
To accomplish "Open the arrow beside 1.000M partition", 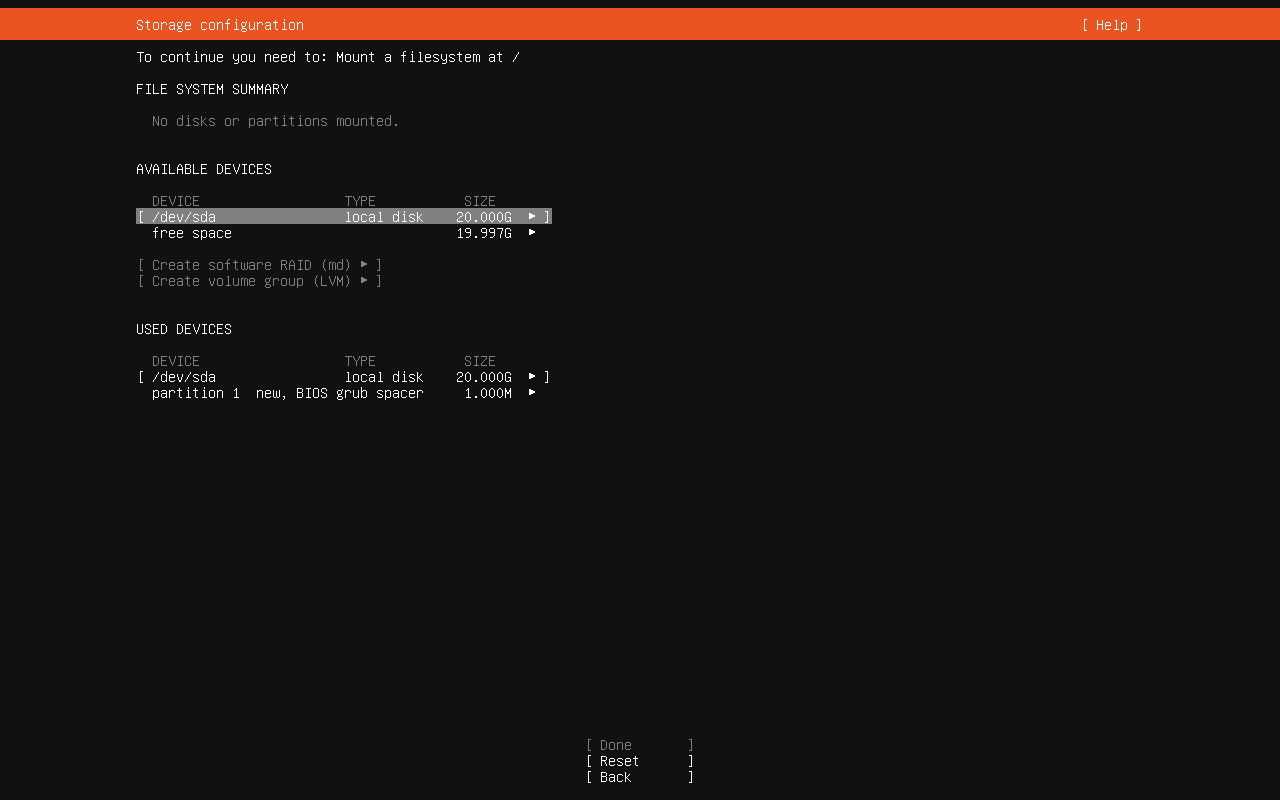I will coord(532,393).
